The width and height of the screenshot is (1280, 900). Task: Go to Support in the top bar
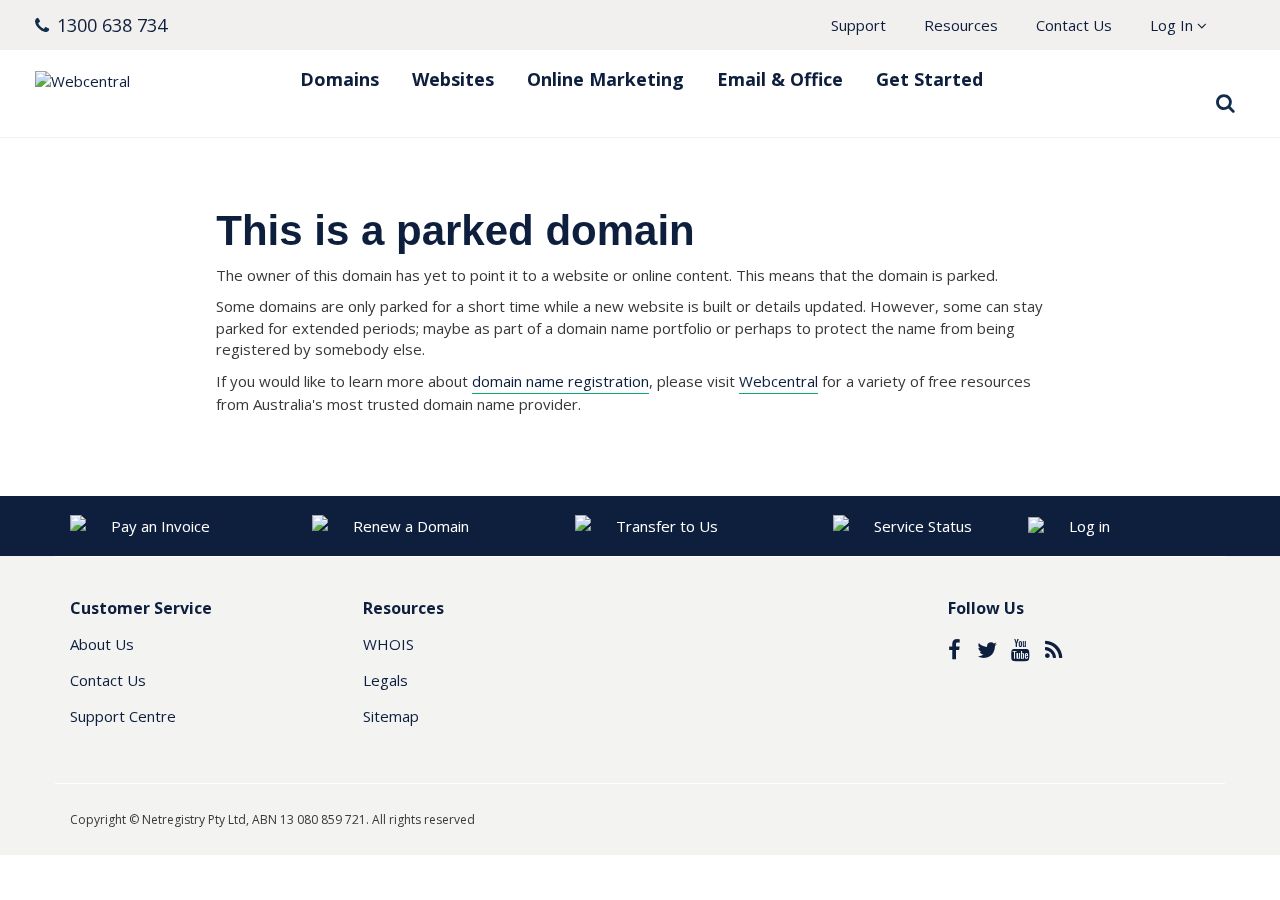pos(858,25)
